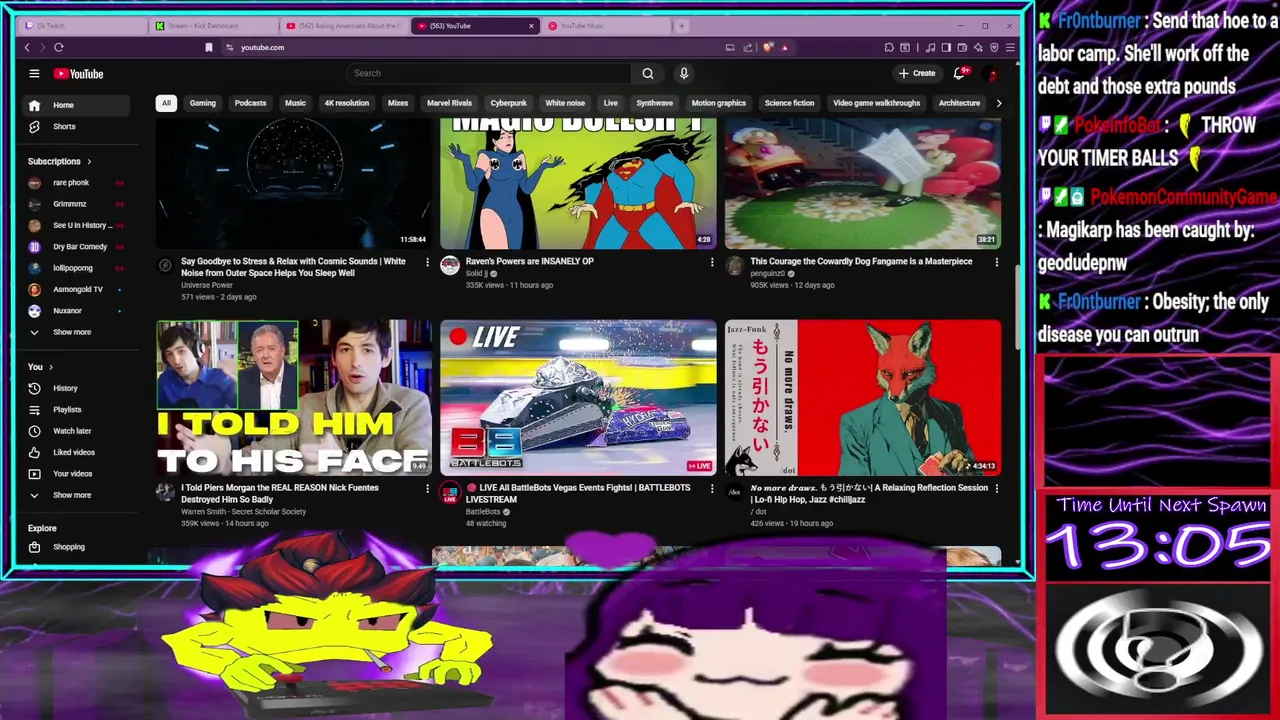Open the browser main menu icon
1280x720 pixels.
click(x=1010, y=47)
